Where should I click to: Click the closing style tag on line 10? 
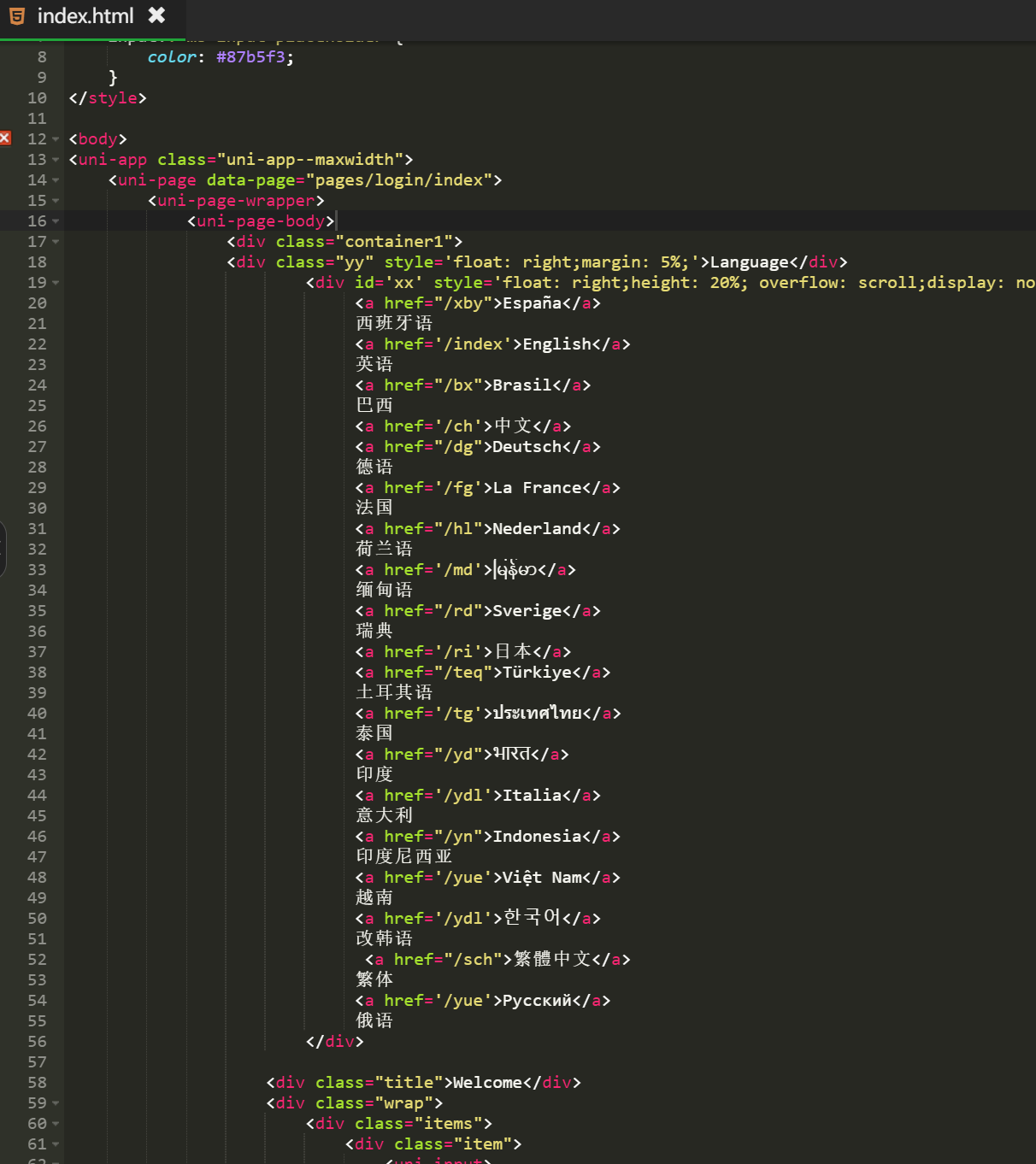pyautogui.click(x=108, y=98)
